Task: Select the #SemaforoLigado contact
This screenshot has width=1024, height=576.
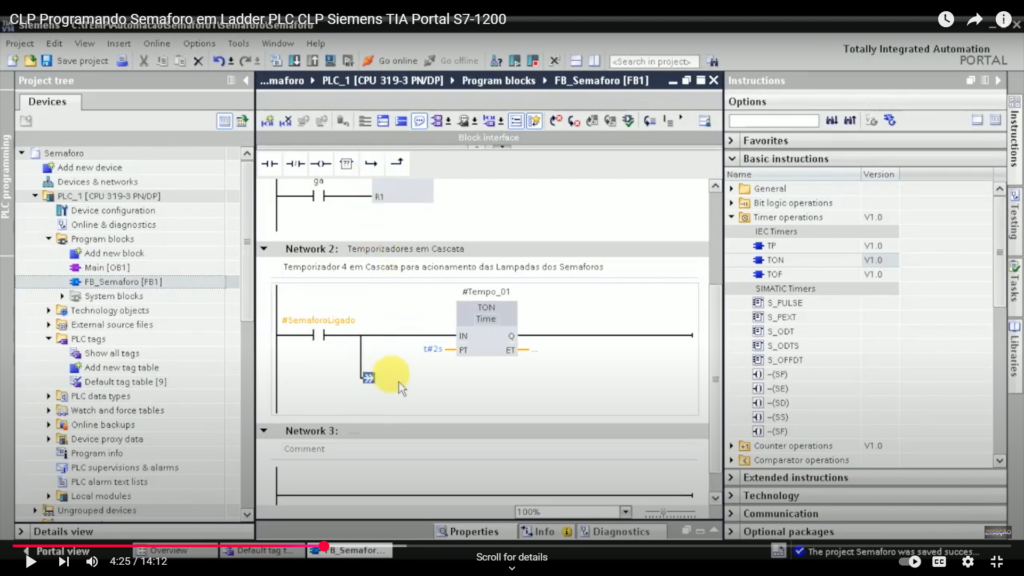Action: [319, 336]
